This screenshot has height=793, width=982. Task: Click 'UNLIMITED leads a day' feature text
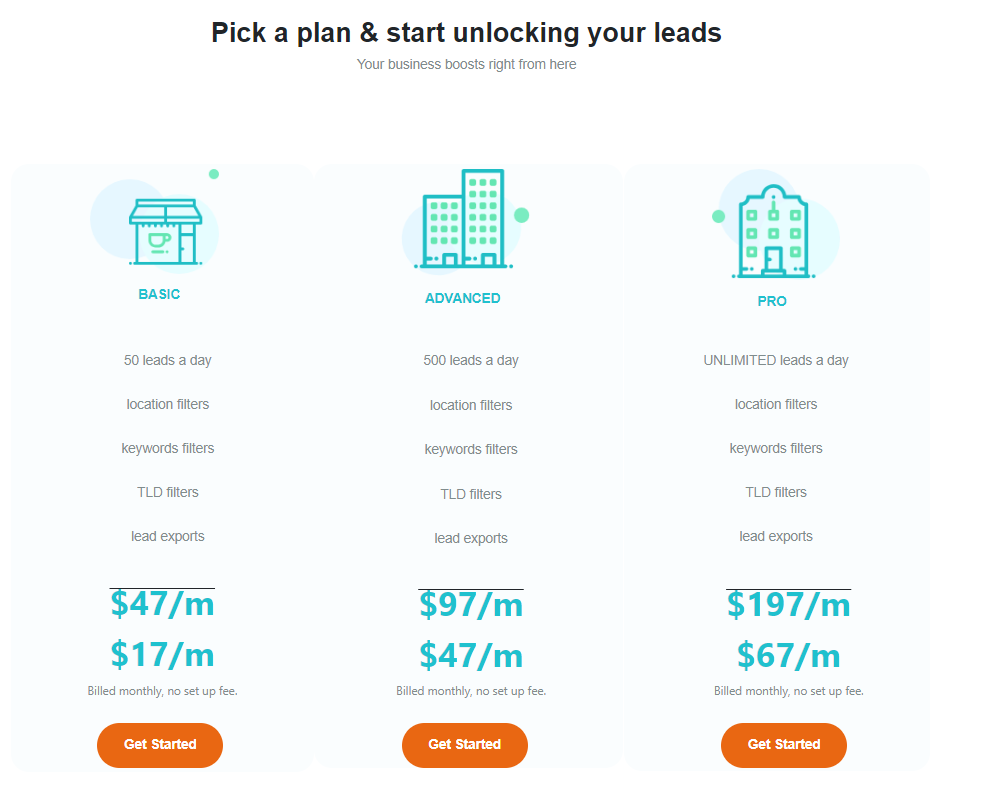(x=776, y=361)
